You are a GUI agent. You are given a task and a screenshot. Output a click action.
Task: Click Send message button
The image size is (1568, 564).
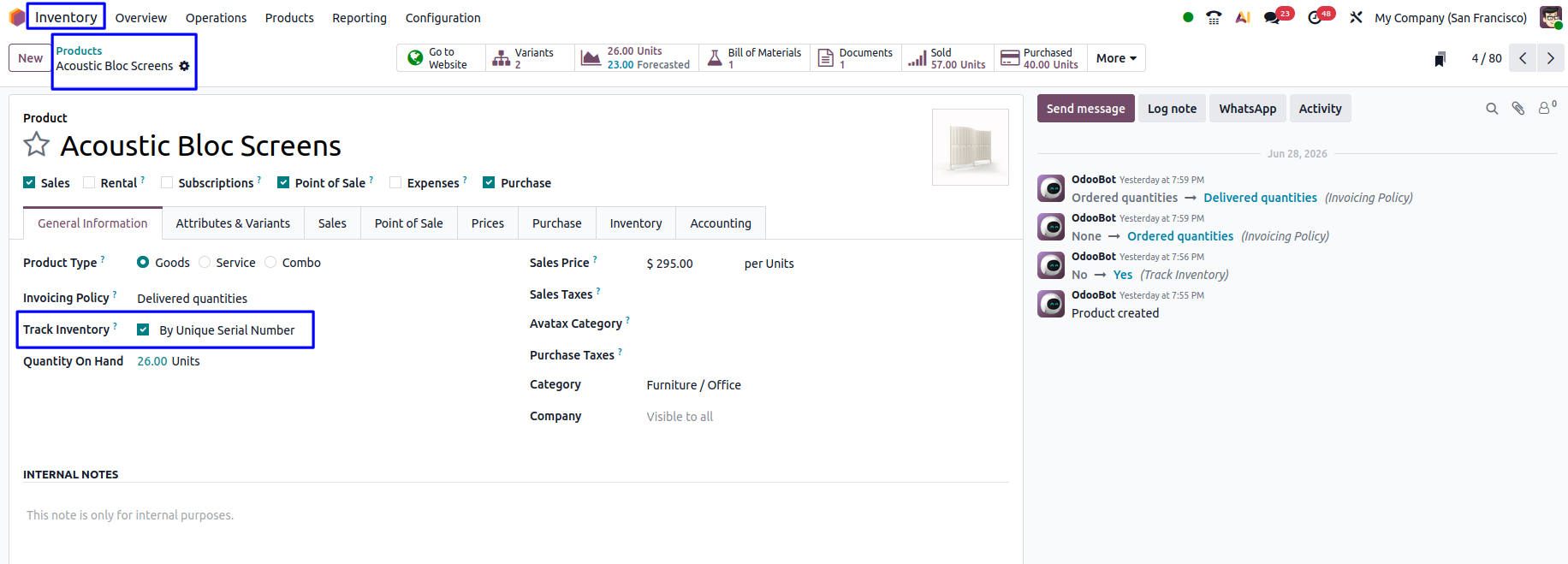pos(1085,109)
